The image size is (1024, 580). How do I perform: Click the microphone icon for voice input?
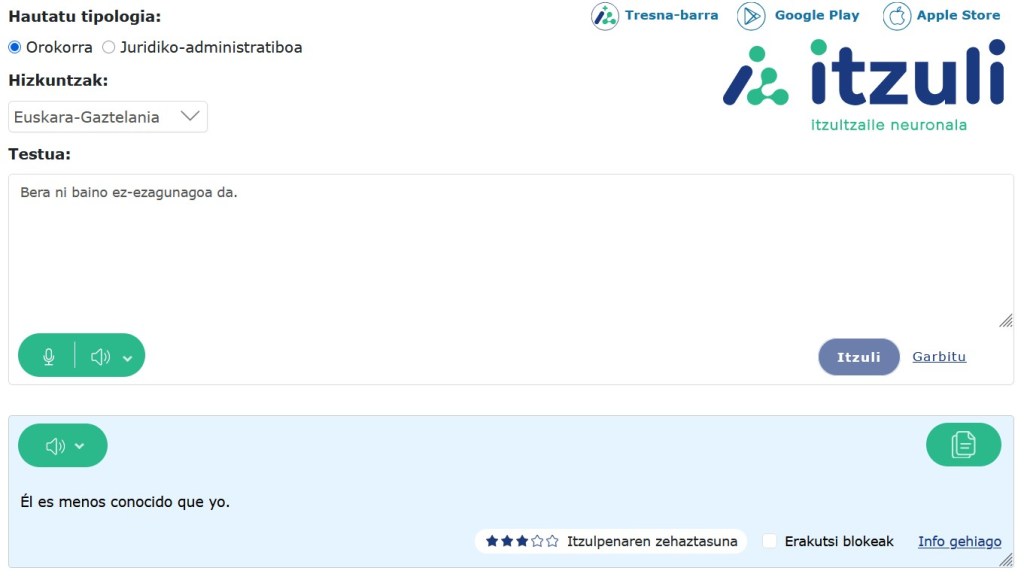tap(48, 356)
